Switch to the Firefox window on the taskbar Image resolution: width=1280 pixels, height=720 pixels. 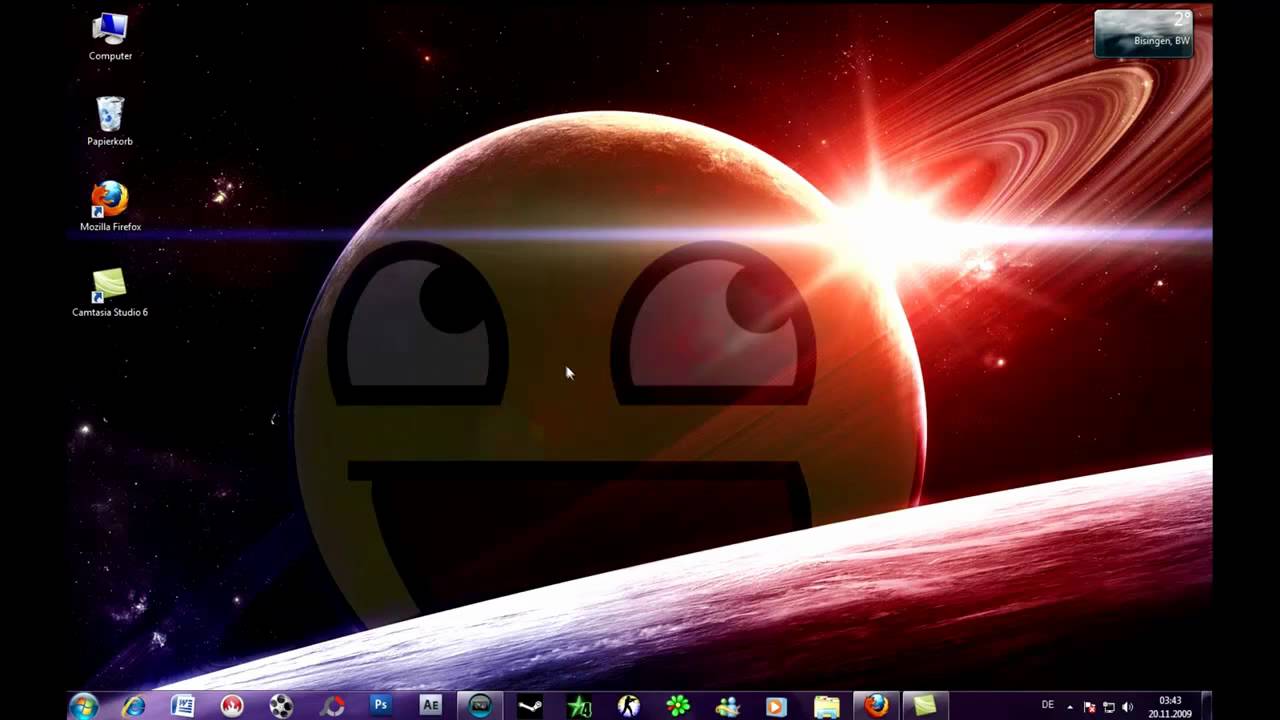(876, 706)
